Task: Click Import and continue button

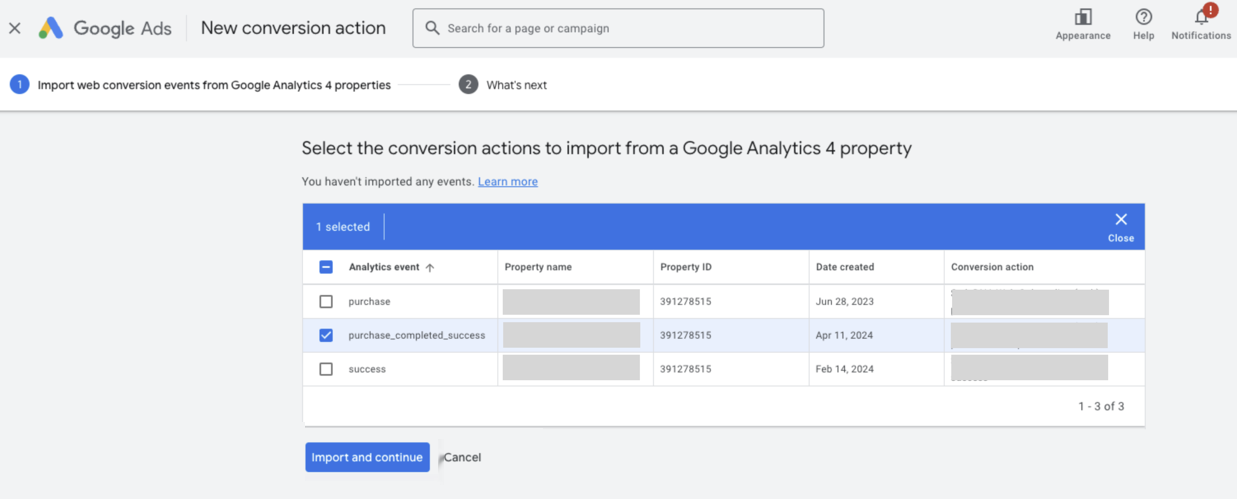Action: click(367, 457)
